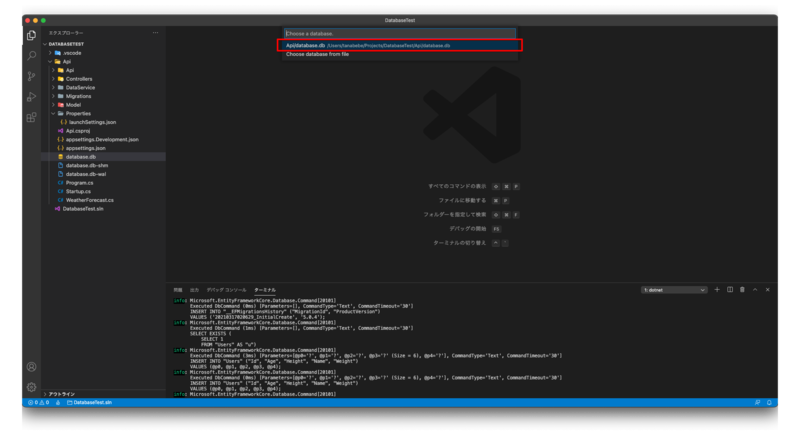The width and height of the screenshot is (800, 436).
Task: Click the ファイルに移動する shortcut hint
Action: coord(462,200)
